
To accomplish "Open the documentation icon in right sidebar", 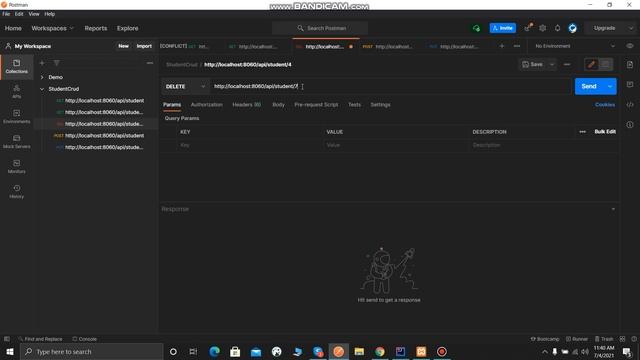I will pos(630,64).
